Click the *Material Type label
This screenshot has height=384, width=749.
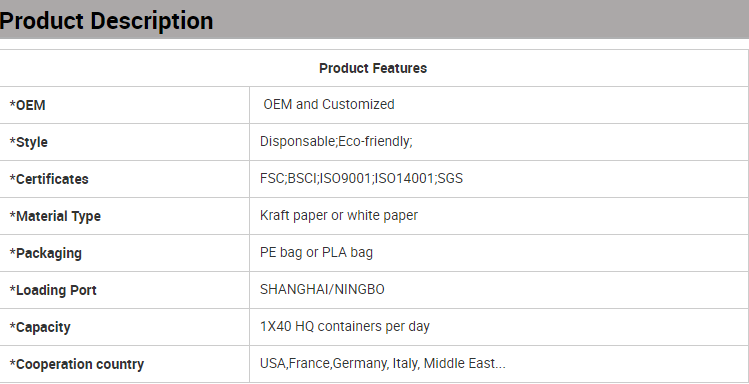[x=55, y=216]
